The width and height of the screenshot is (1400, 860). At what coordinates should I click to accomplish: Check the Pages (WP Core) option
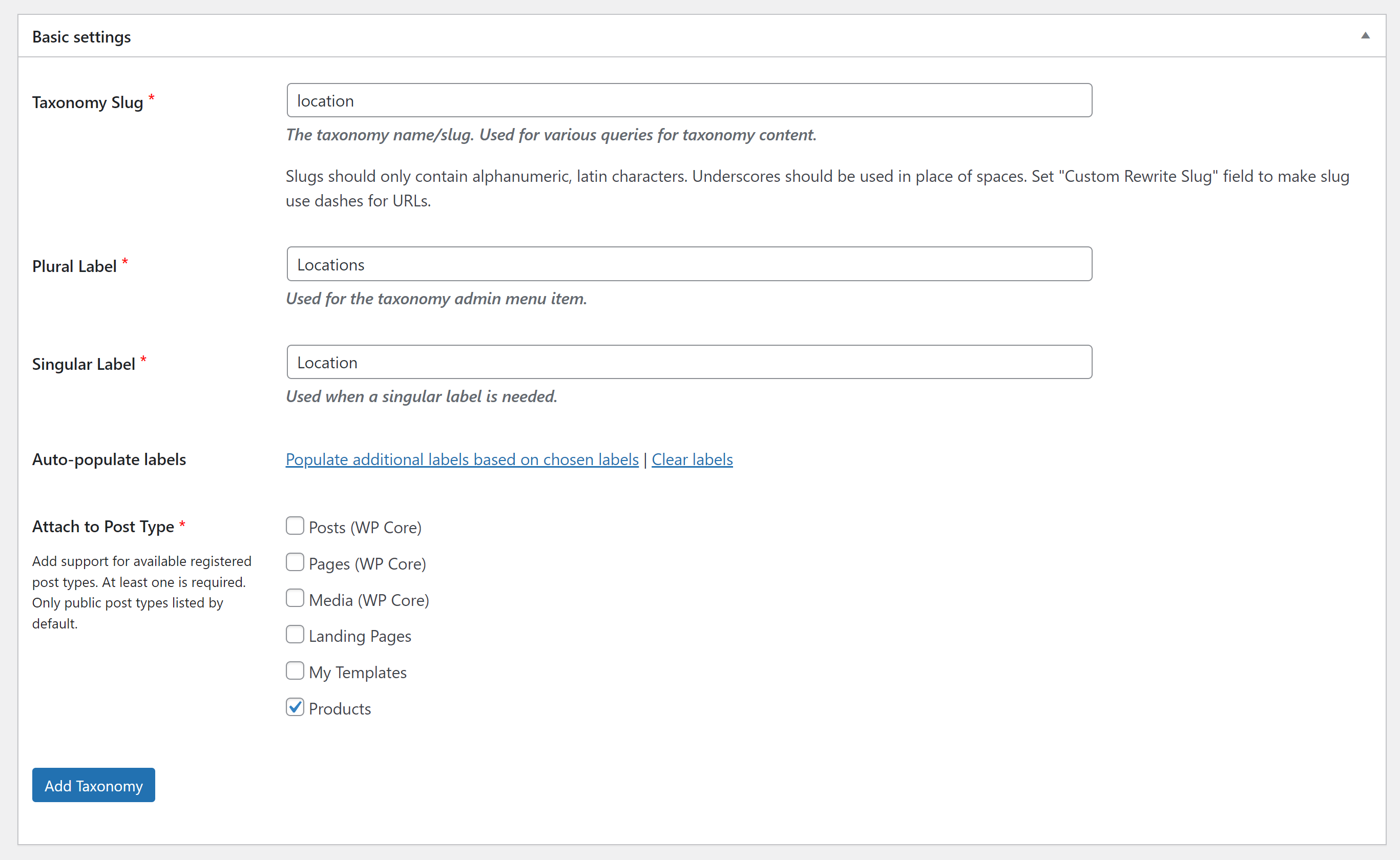pos(295,562)
